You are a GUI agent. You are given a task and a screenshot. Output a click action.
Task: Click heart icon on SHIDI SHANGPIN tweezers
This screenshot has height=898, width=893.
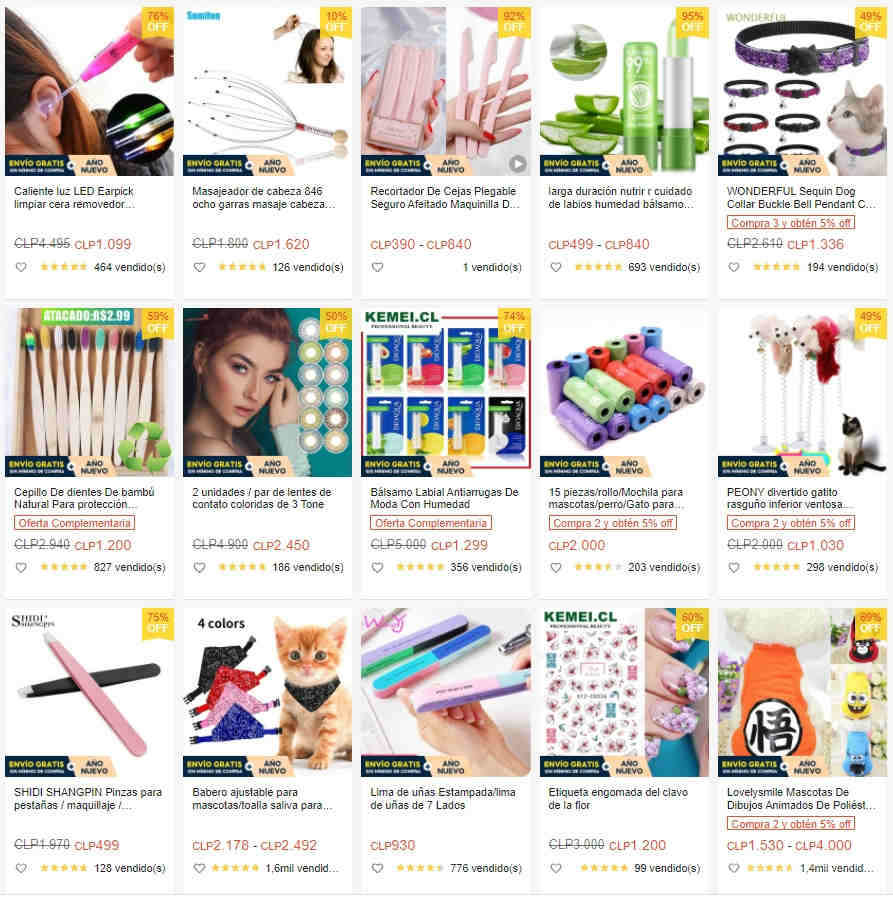[x=21, y=868]
